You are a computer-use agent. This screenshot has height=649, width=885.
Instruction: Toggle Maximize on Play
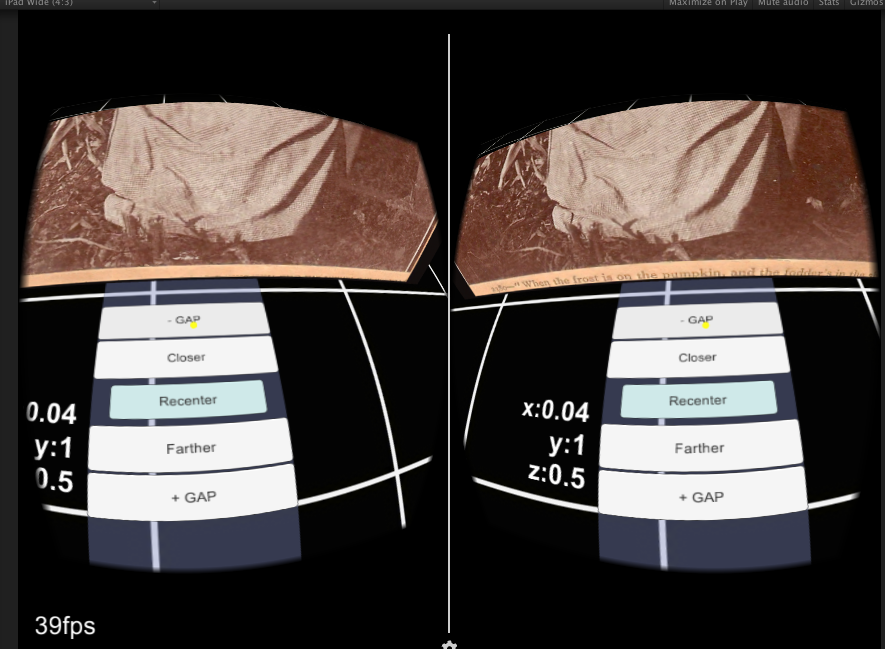[x=708, y=3]
